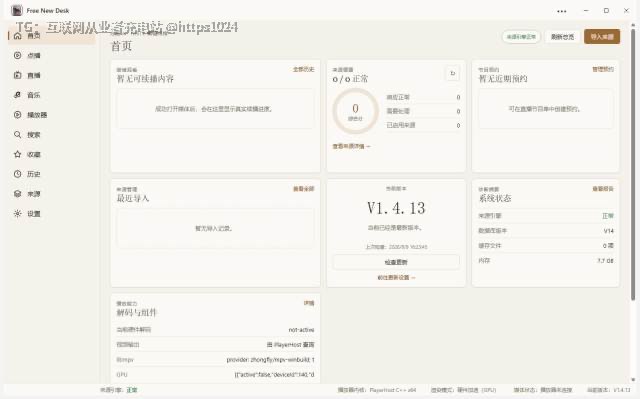
Task: Click the player connection status in status bar
Action: tap(542, 390)
